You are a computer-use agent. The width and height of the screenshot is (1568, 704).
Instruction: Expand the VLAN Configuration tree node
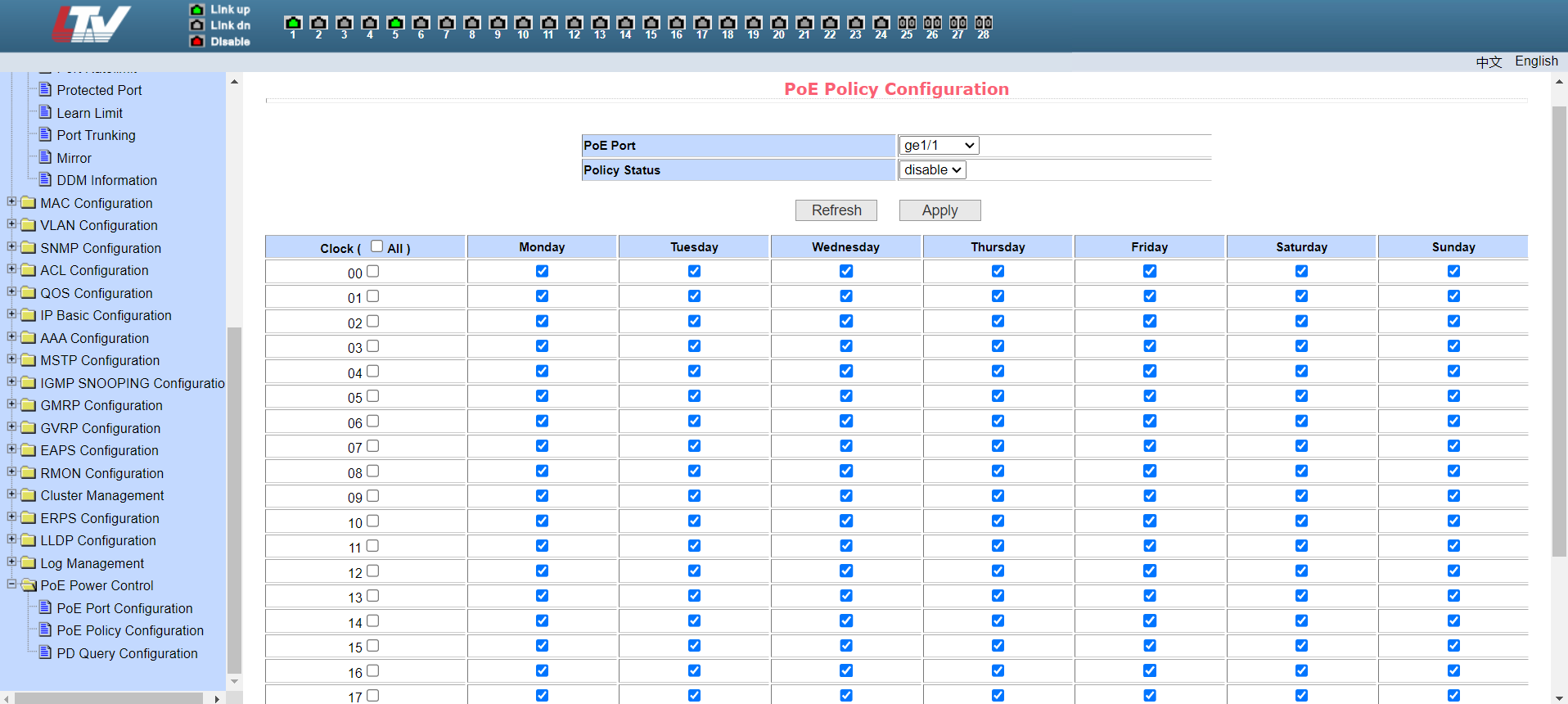[11, 223]
